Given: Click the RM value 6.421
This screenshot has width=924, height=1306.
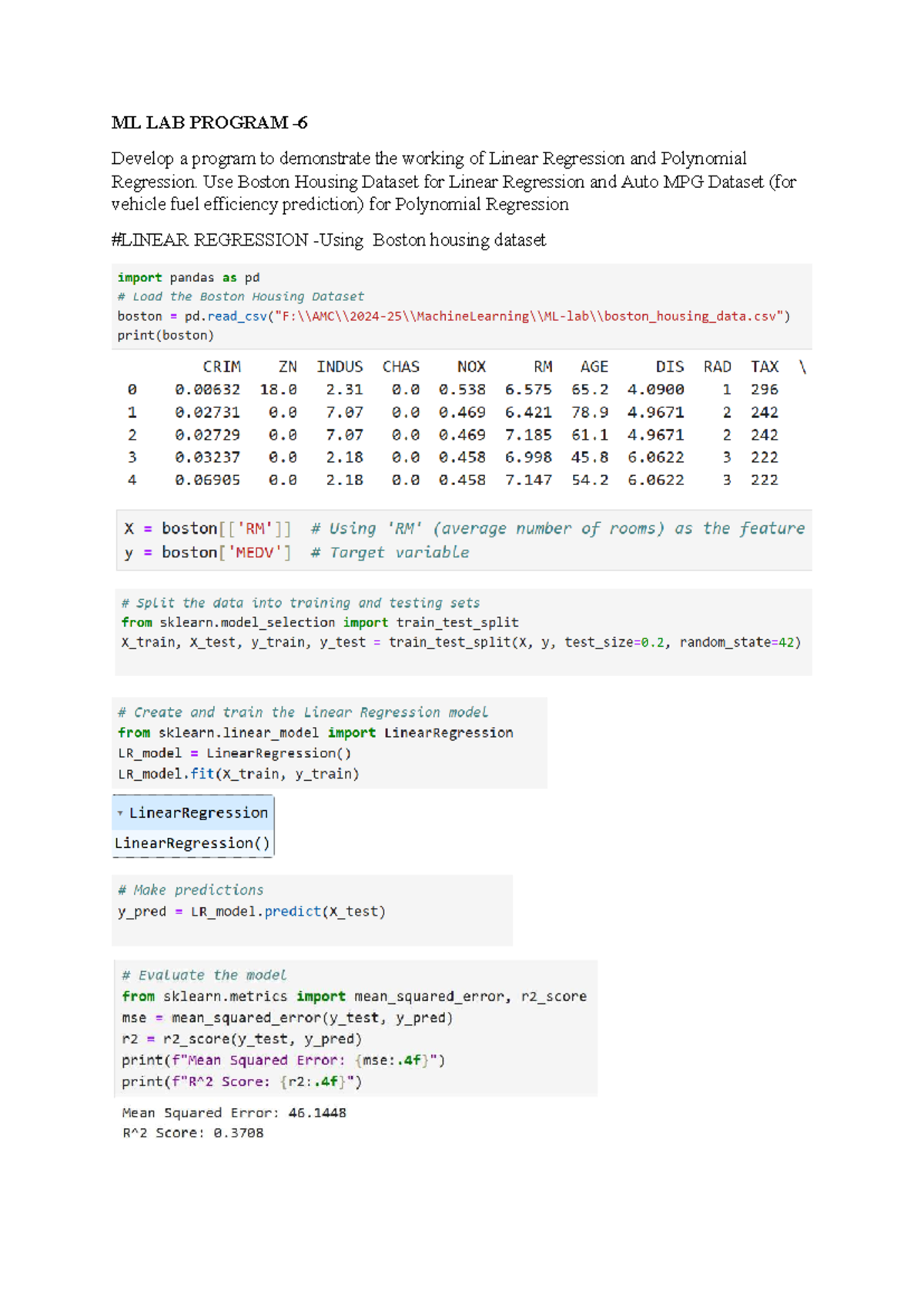Looking at the screenshot, I should click(529, 413).
